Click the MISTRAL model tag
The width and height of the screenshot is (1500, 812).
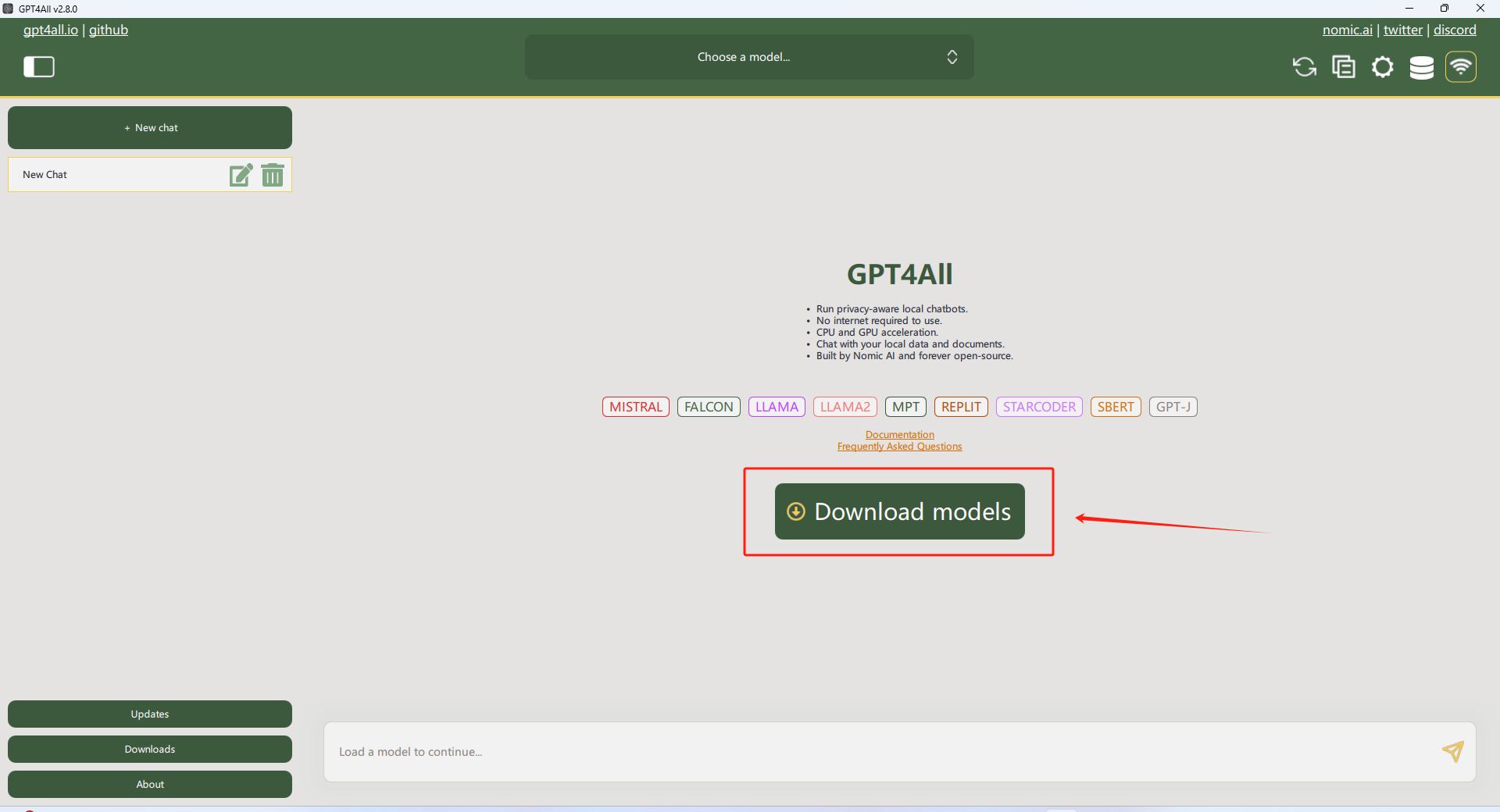[x=636, y=407]
